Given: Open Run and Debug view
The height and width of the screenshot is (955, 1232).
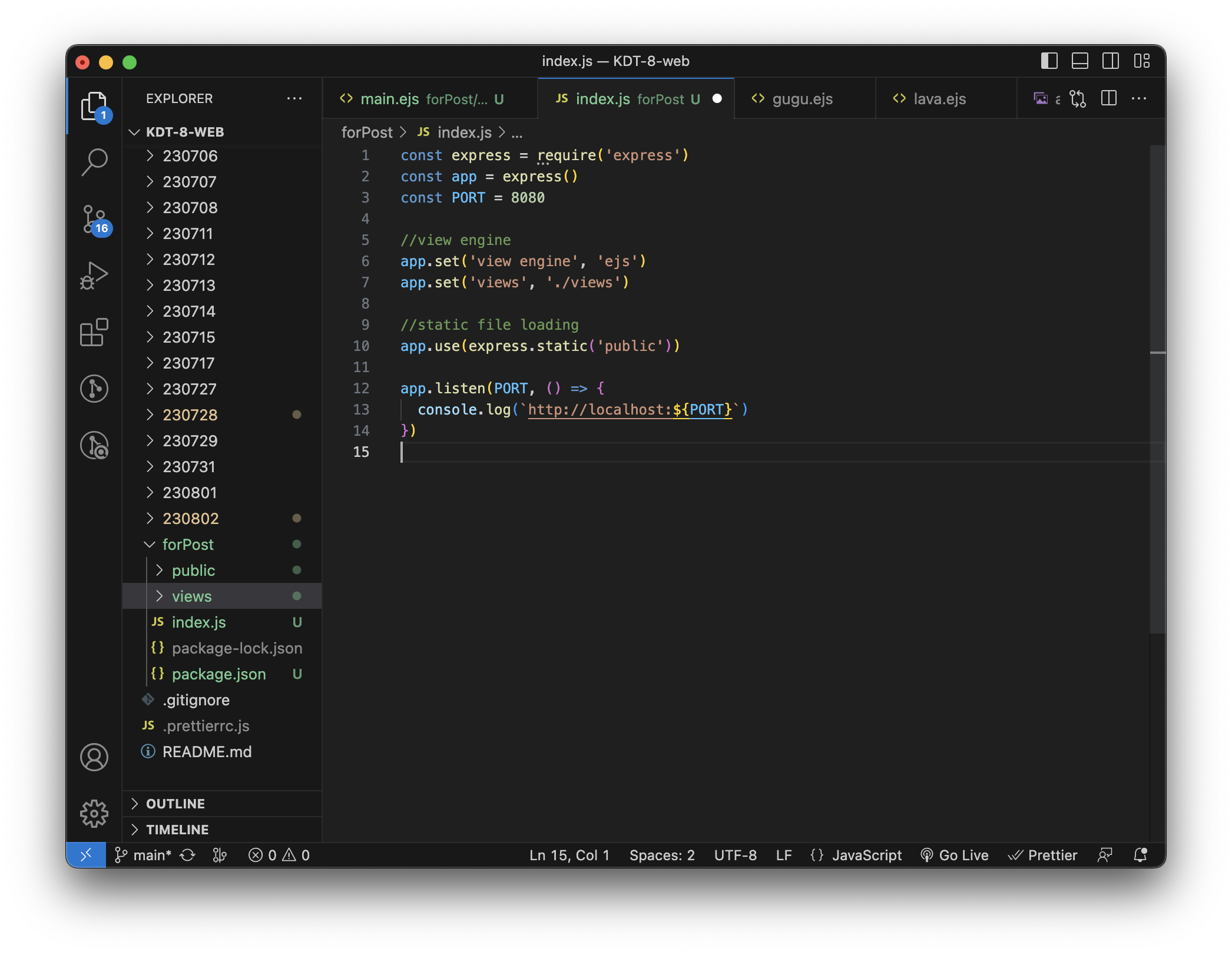Looking at the screenshot, I should (94, 276).
